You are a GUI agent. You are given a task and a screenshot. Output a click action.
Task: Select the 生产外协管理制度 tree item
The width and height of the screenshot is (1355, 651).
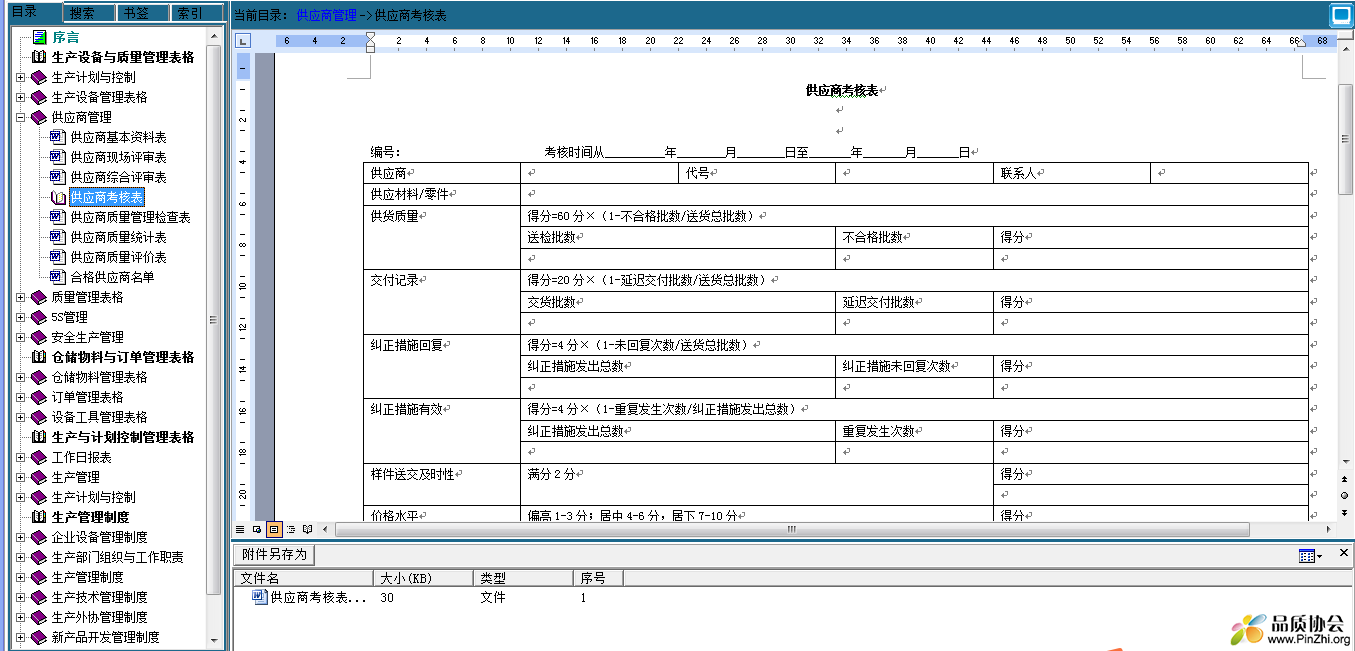(99, 617)
